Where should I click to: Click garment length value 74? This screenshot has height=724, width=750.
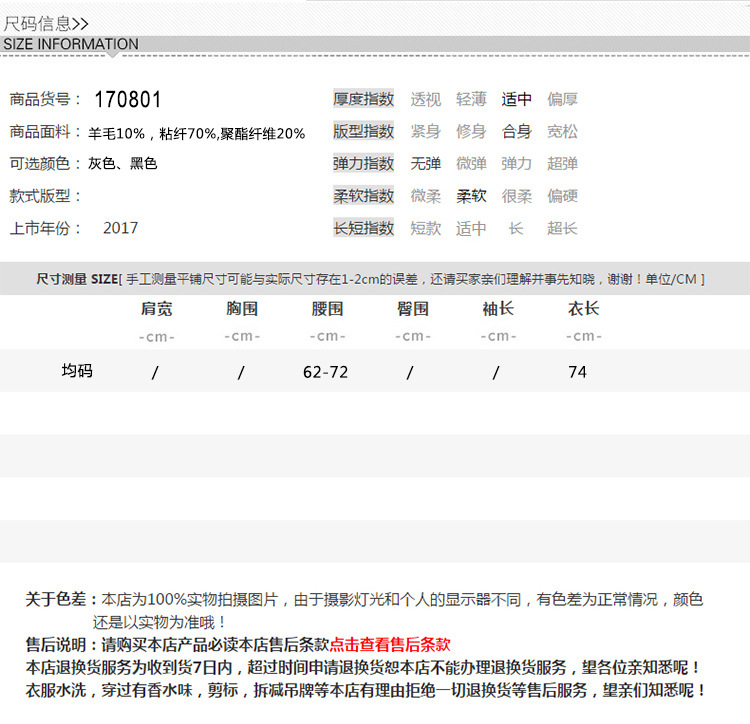click(x=577, y=372)
